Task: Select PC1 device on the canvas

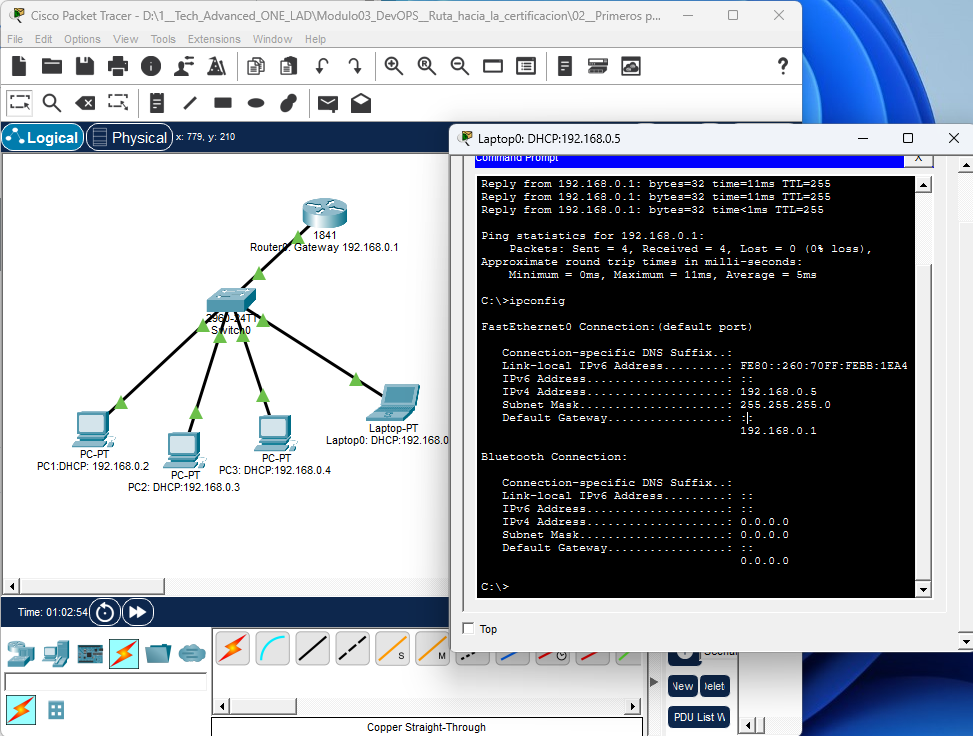Action: (x=93, y=429)
